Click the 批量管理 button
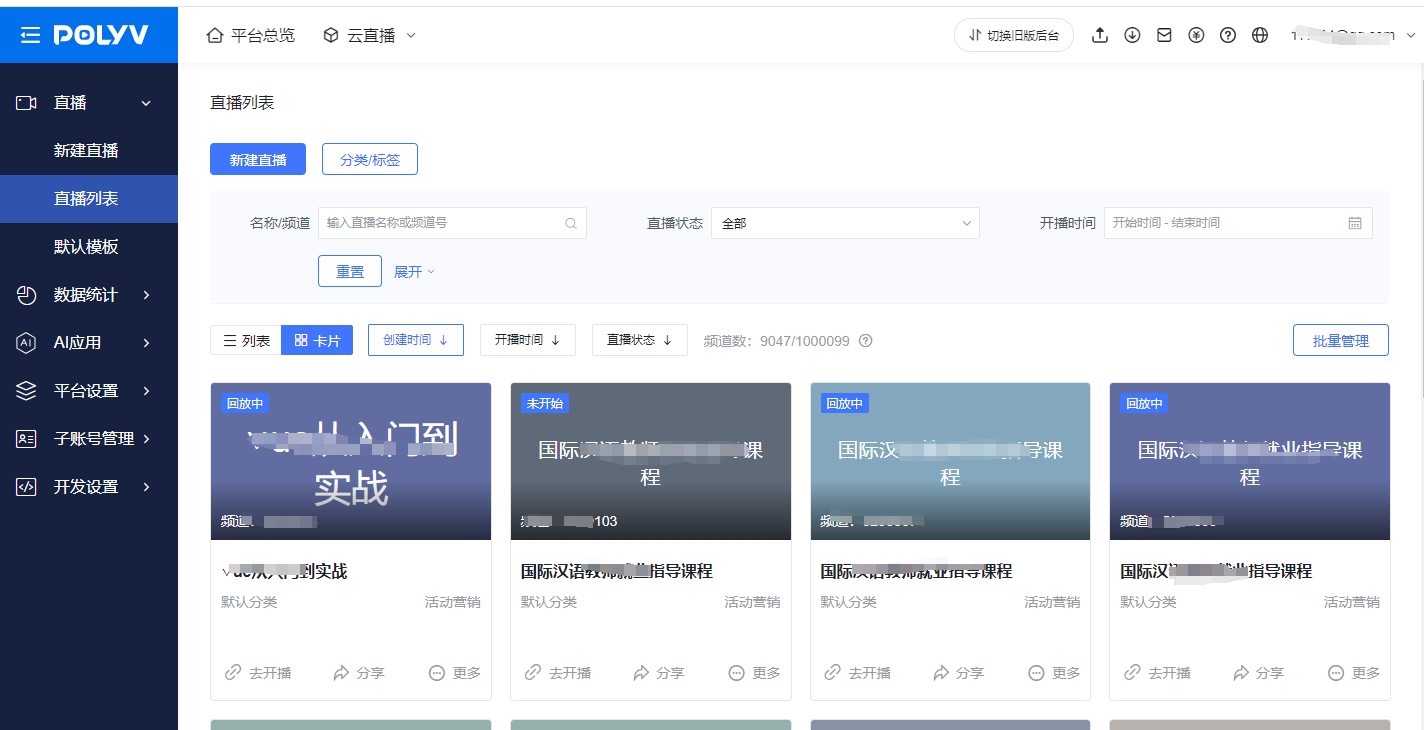 tap(1340, 340)
